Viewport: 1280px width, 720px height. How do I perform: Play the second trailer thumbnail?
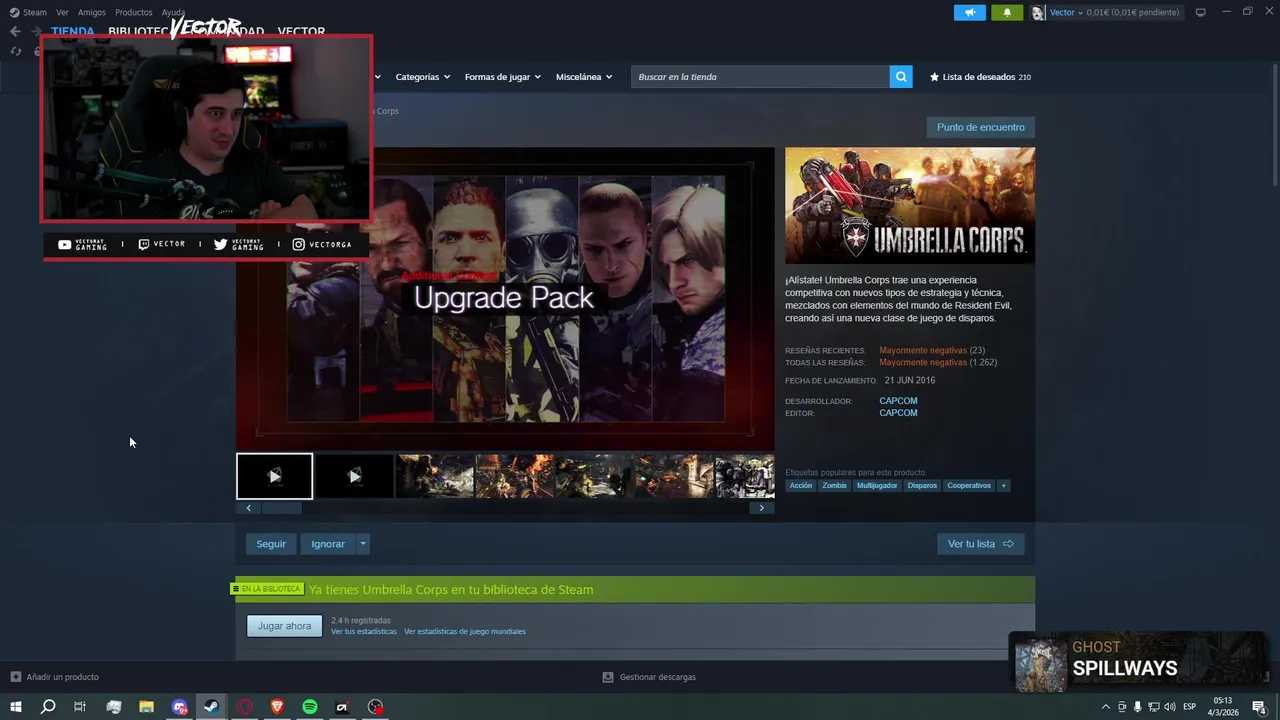click(354, 476)
